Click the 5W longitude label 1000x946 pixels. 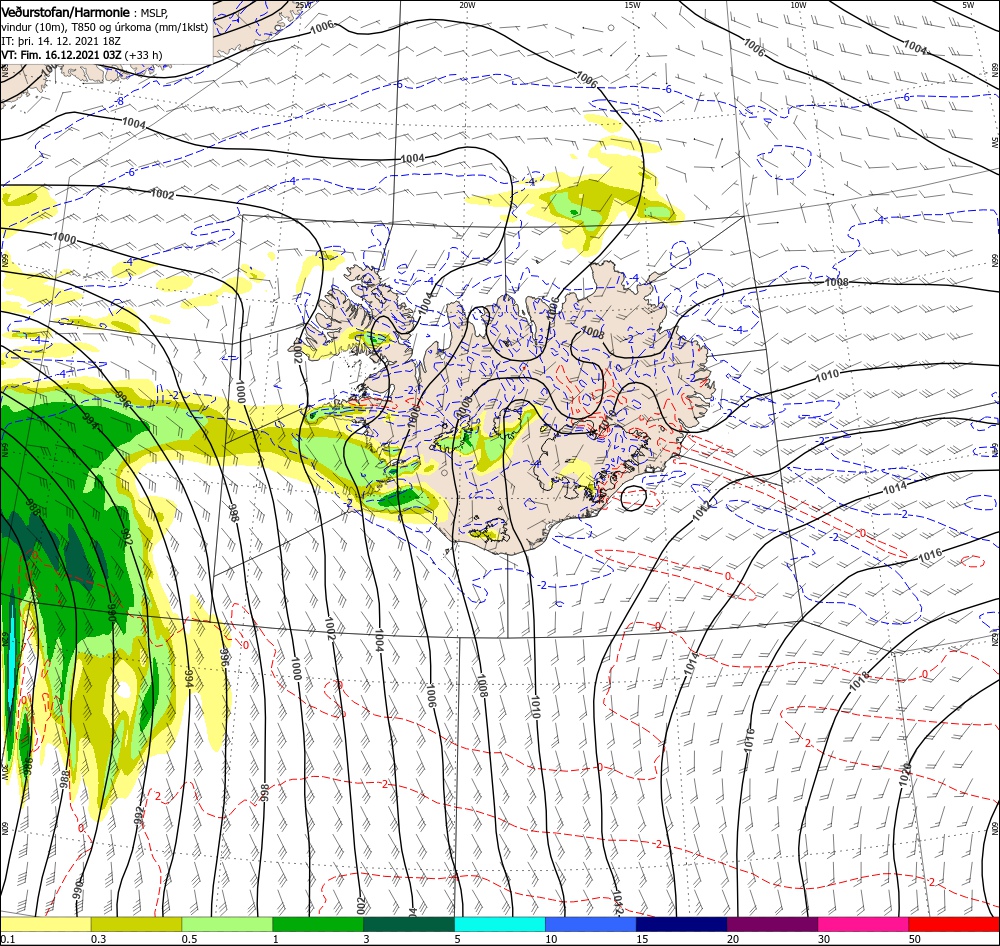[x=968, y=5]
